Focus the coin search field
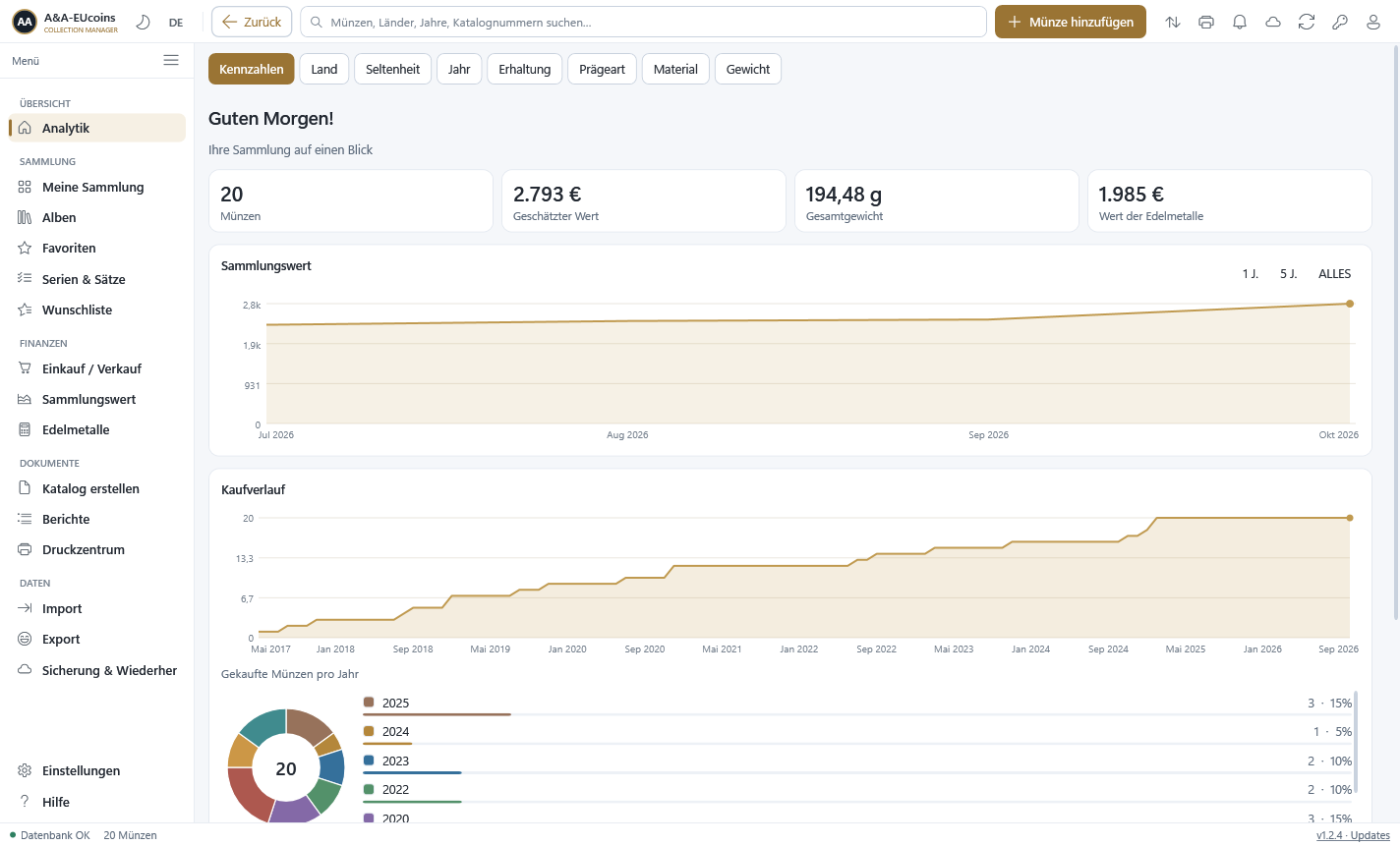 coord(643,22)
